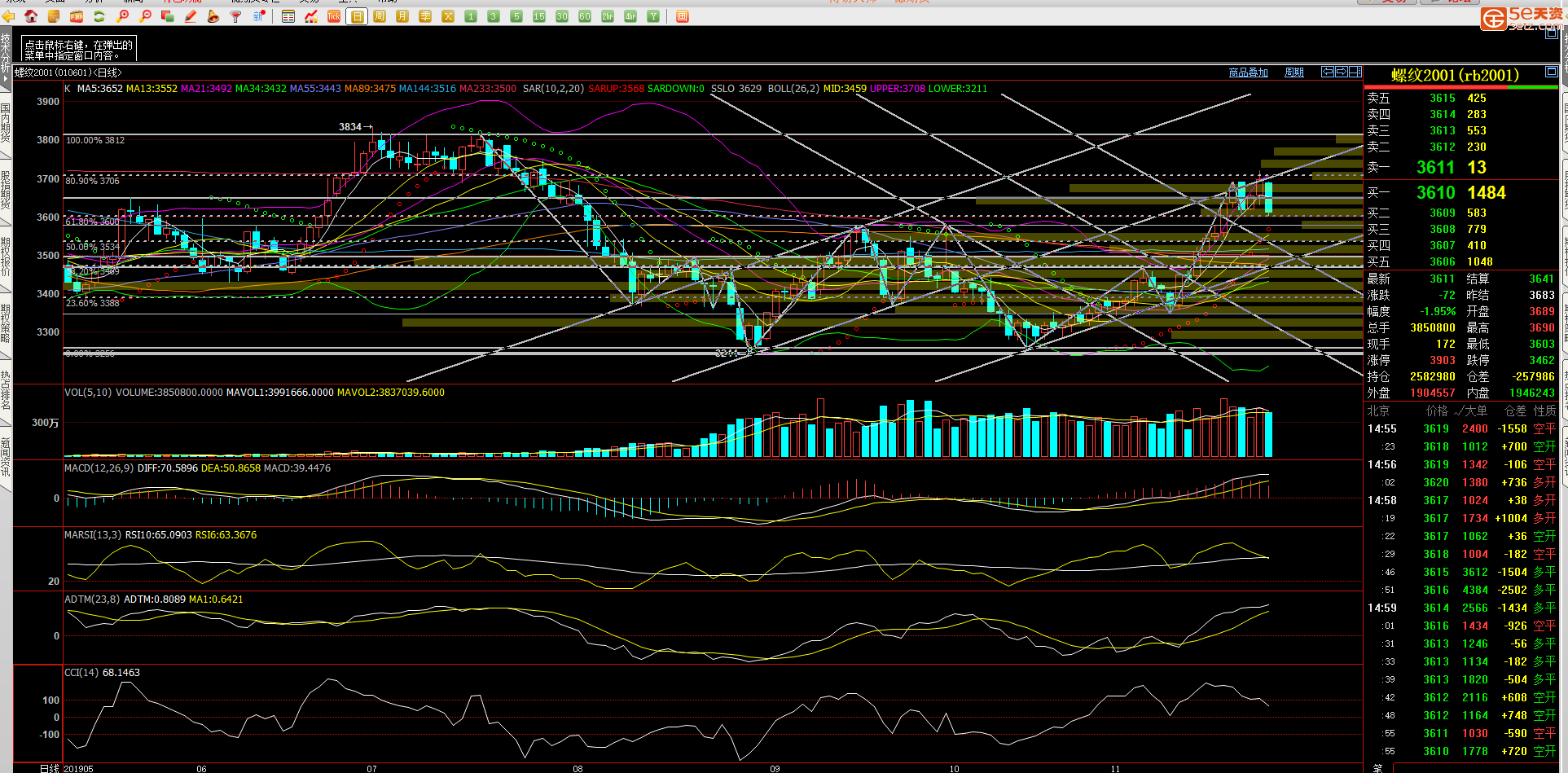Click the previous contract left arrow button
Viewport: 1568px width, 773px height.
(1328, 72)
